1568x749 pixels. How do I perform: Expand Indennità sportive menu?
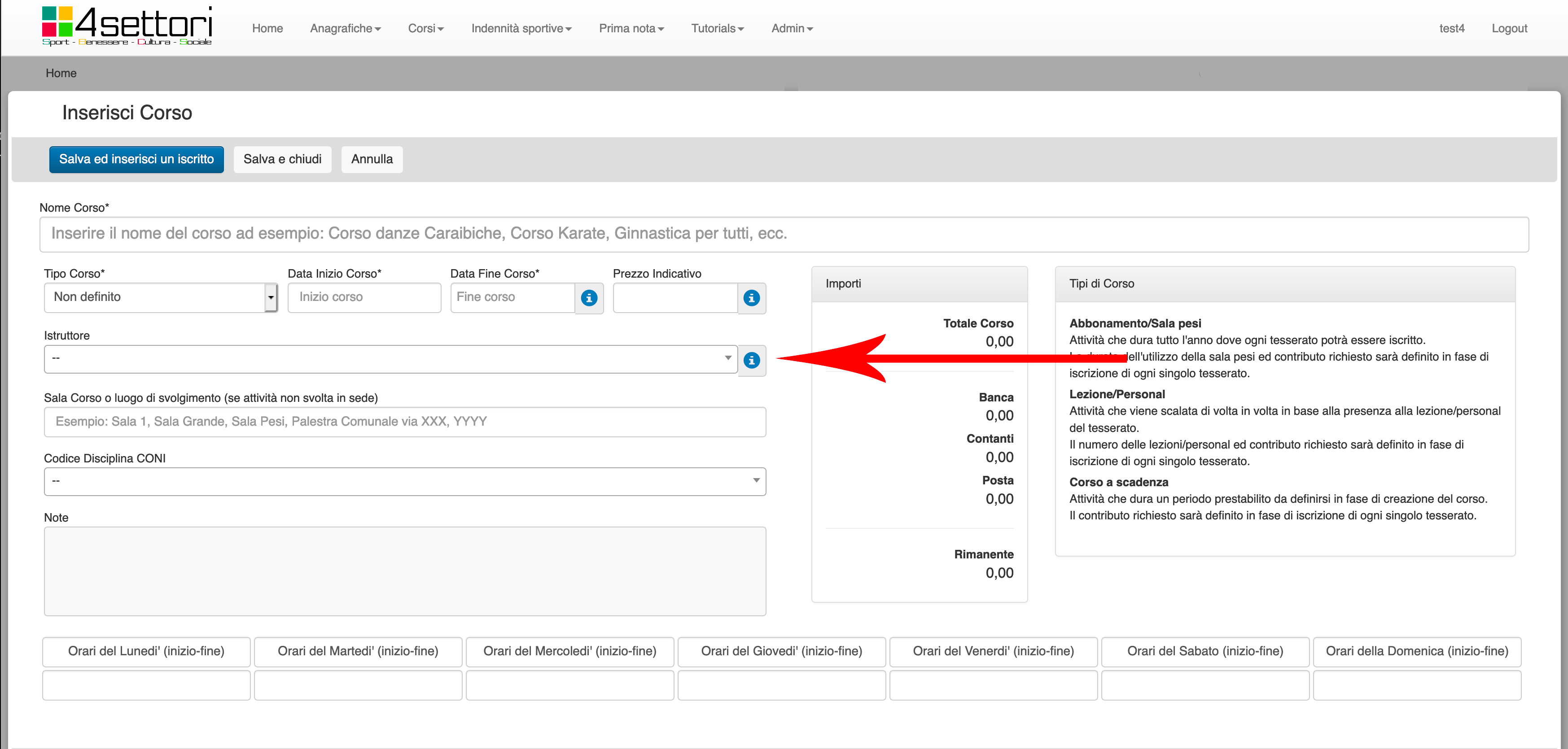pos(521,29)
